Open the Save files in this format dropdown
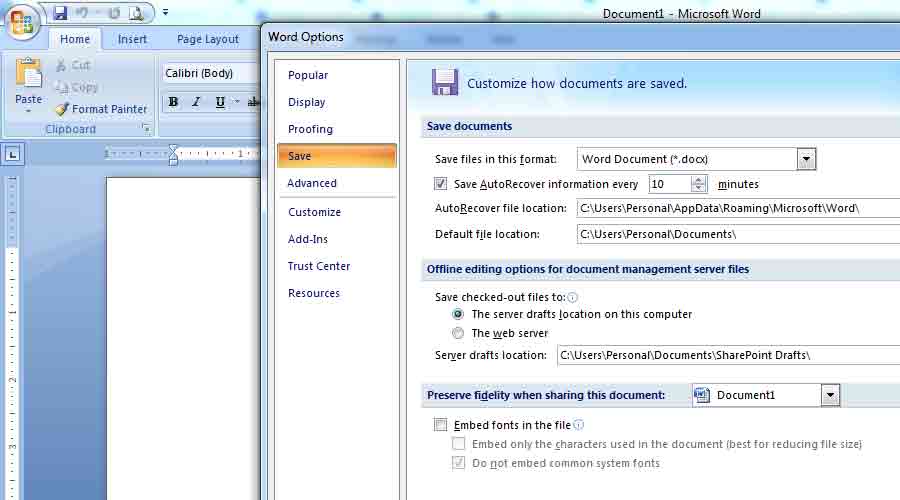Viewport: 900px width, 500px height. 806,159
